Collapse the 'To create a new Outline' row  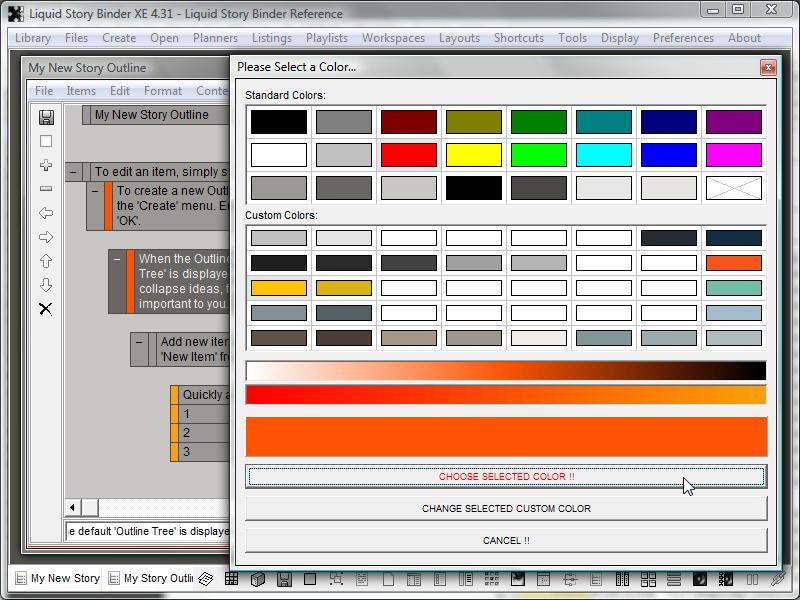click(95, 190)
